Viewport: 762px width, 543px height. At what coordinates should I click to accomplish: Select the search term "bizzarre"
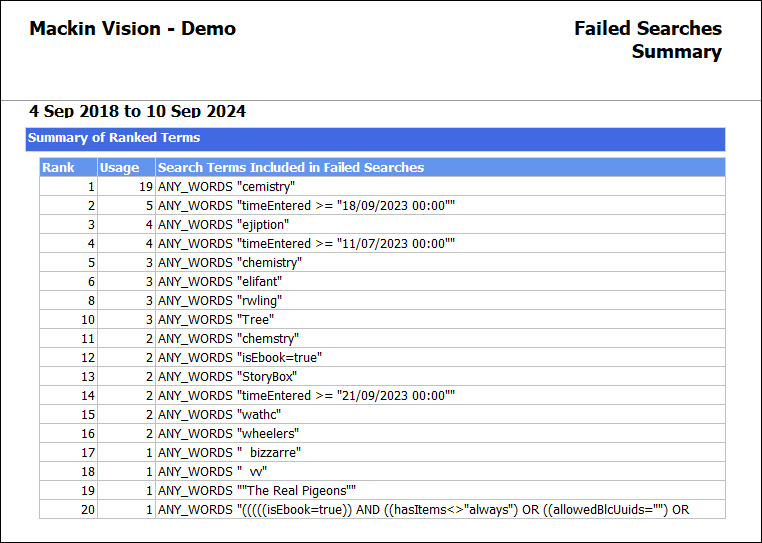[229, 452]
